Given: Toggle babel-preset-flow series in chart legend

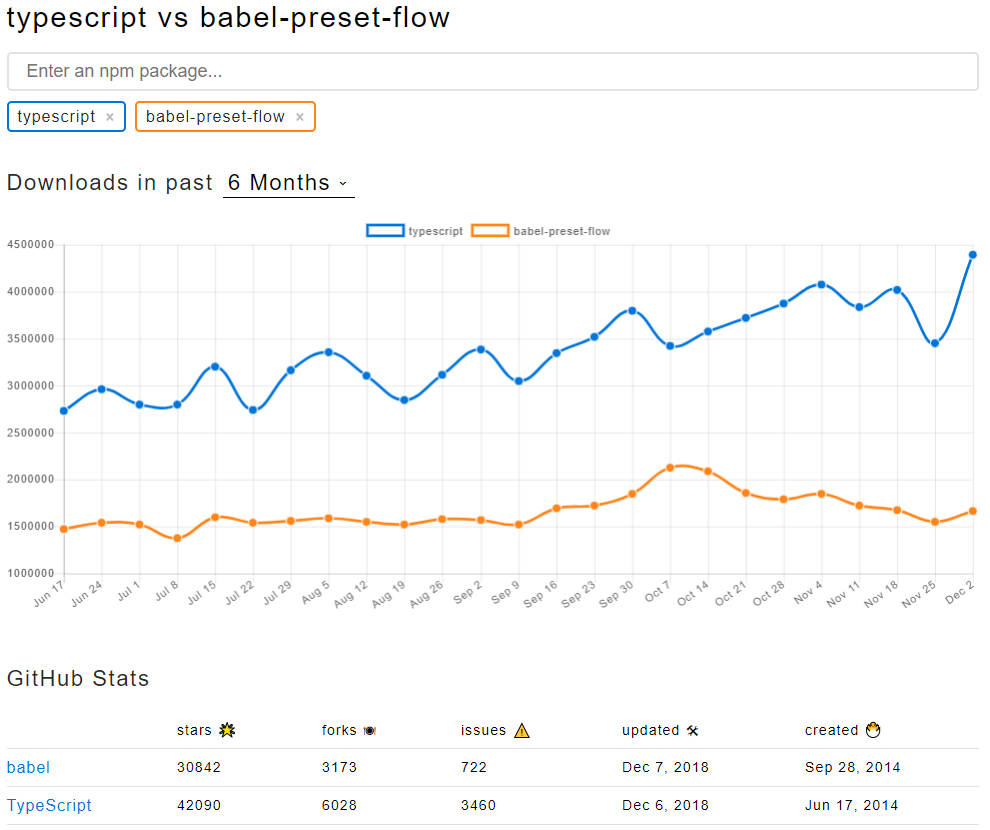Looking at the screenshot, I should coord(561,231).
